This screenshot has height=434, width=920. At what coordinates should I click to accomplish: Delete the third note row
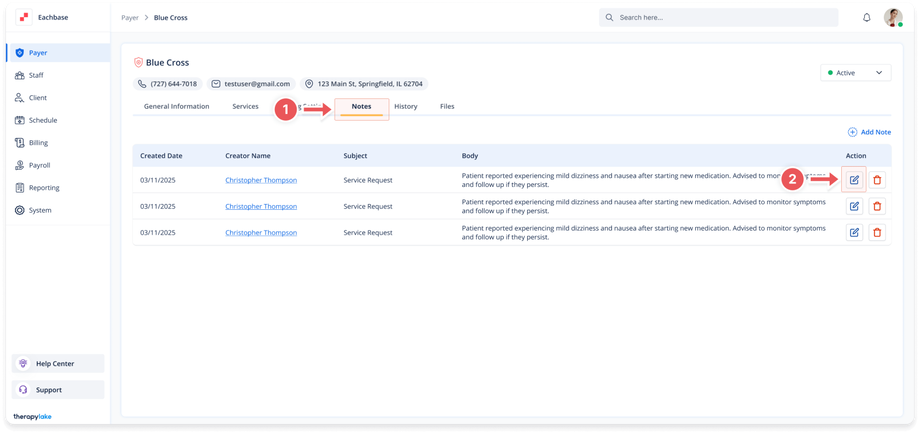(x=877, y=232)
